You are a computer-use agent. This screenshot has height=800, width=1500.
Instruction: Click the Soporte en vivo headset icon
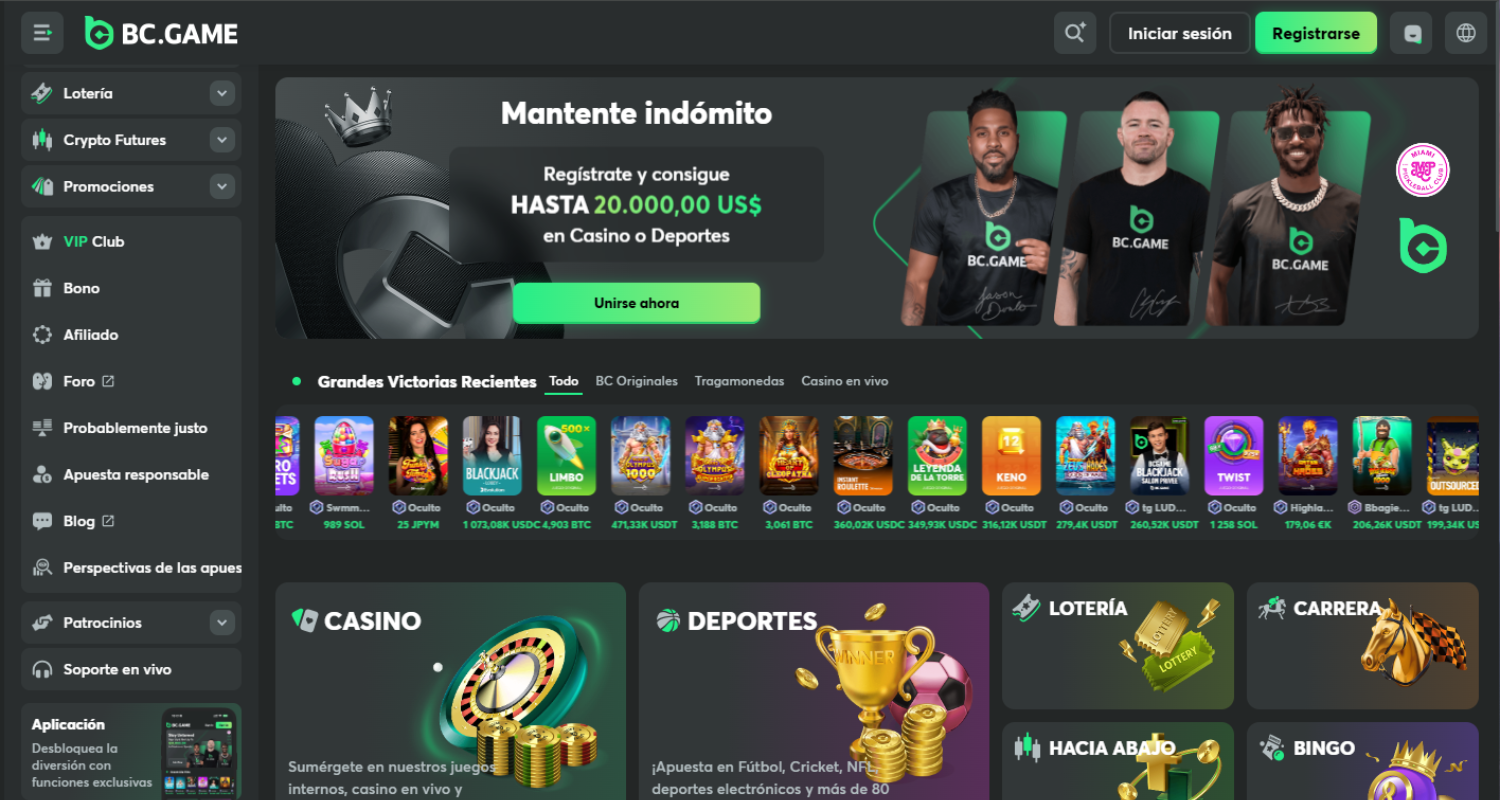pyautogui.click(x=42, y=669)
